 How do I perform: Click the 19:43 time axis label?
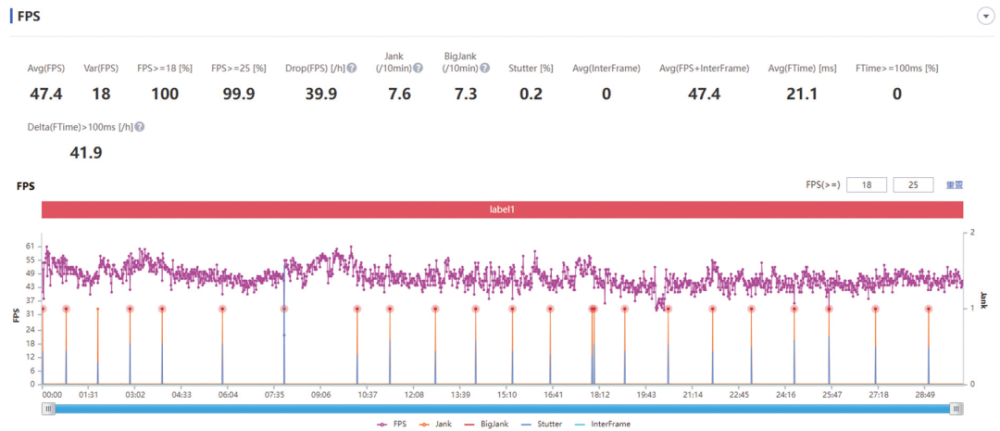pyautogui.click(x=646, y=395)
